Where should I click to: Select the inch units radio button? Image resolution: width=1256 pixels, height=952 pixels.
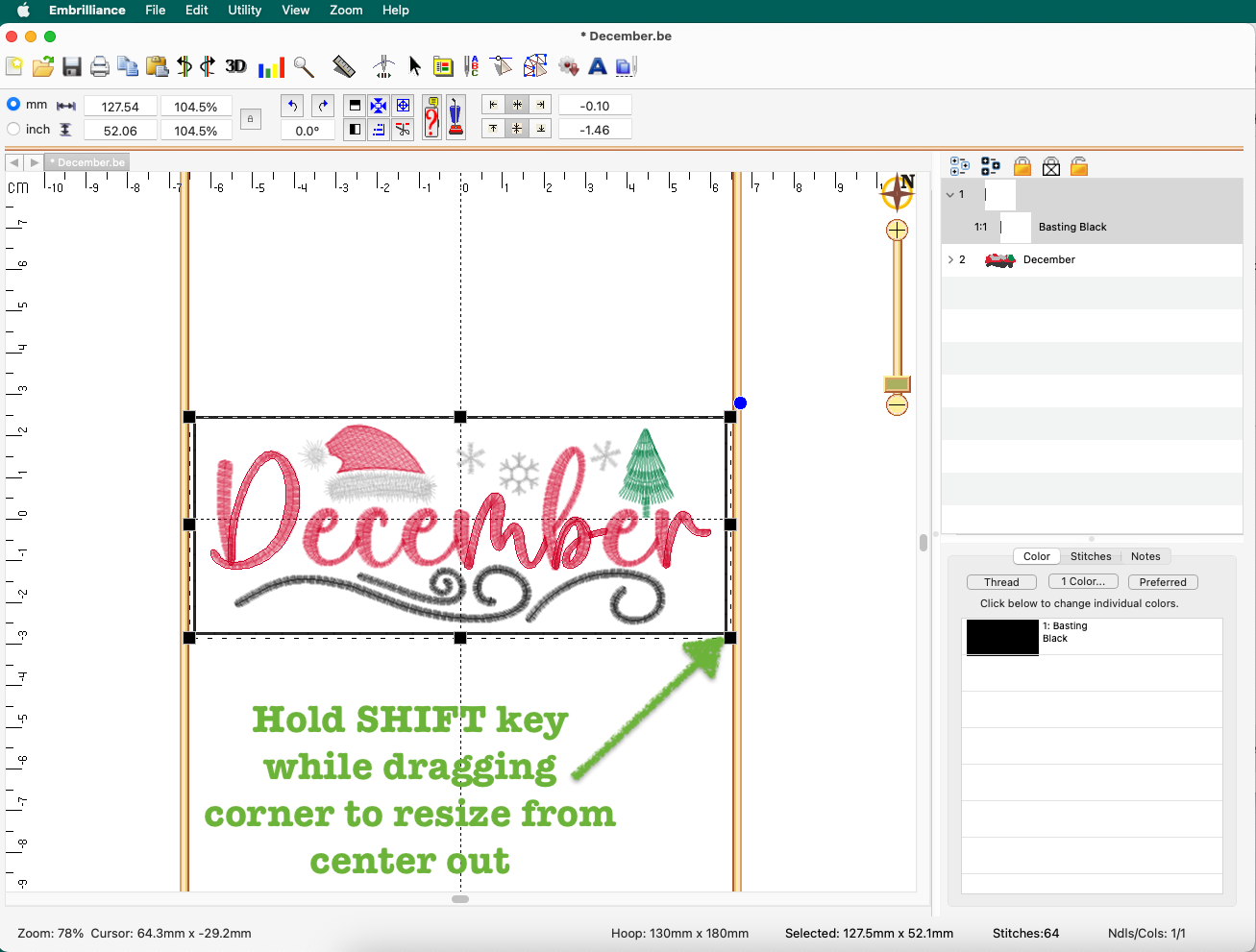(x=14, y=129)
